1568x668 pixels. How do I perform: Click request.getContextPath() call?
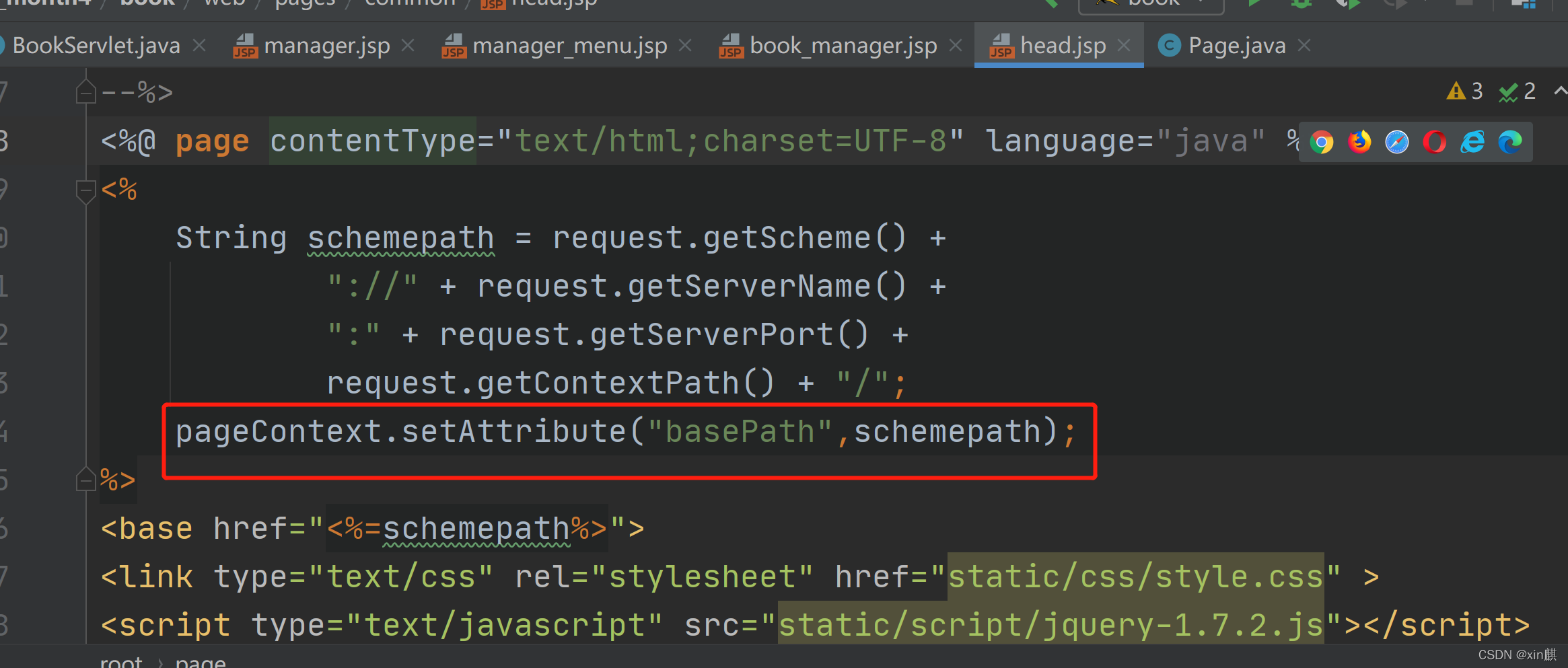point(551,384)
